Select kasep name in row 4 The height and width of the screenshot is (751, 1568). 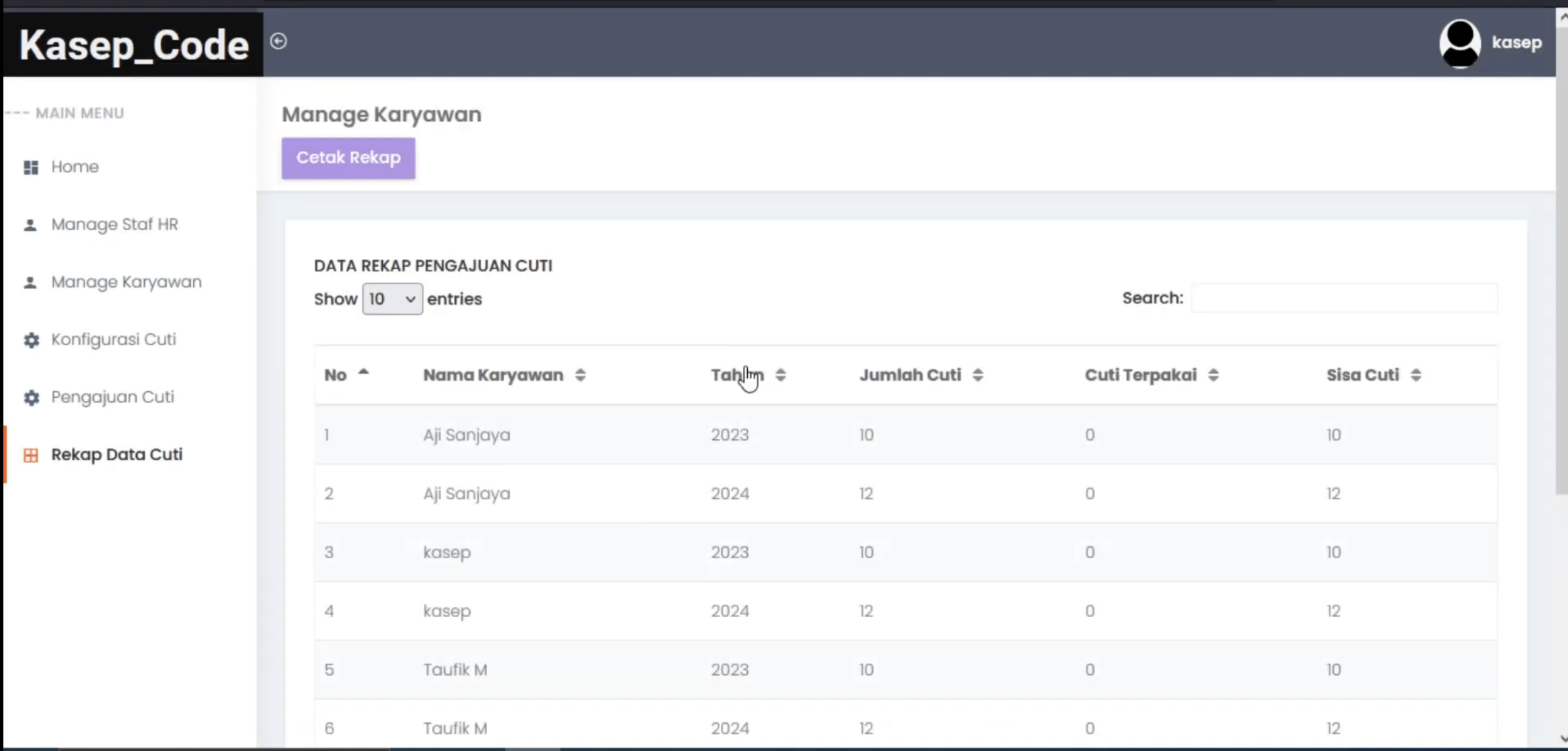pyautogui.click(x=447, y=612)
